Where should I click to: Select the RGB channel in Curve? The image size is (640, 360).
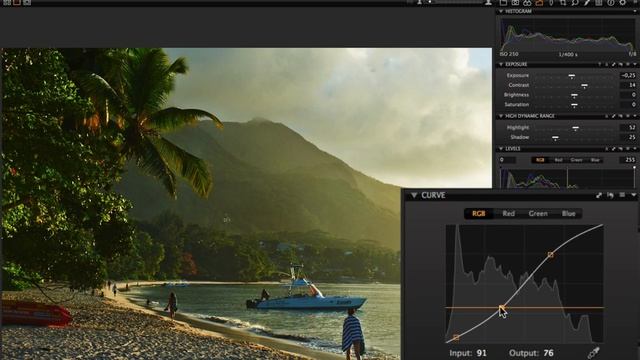(x=478, y=213)
